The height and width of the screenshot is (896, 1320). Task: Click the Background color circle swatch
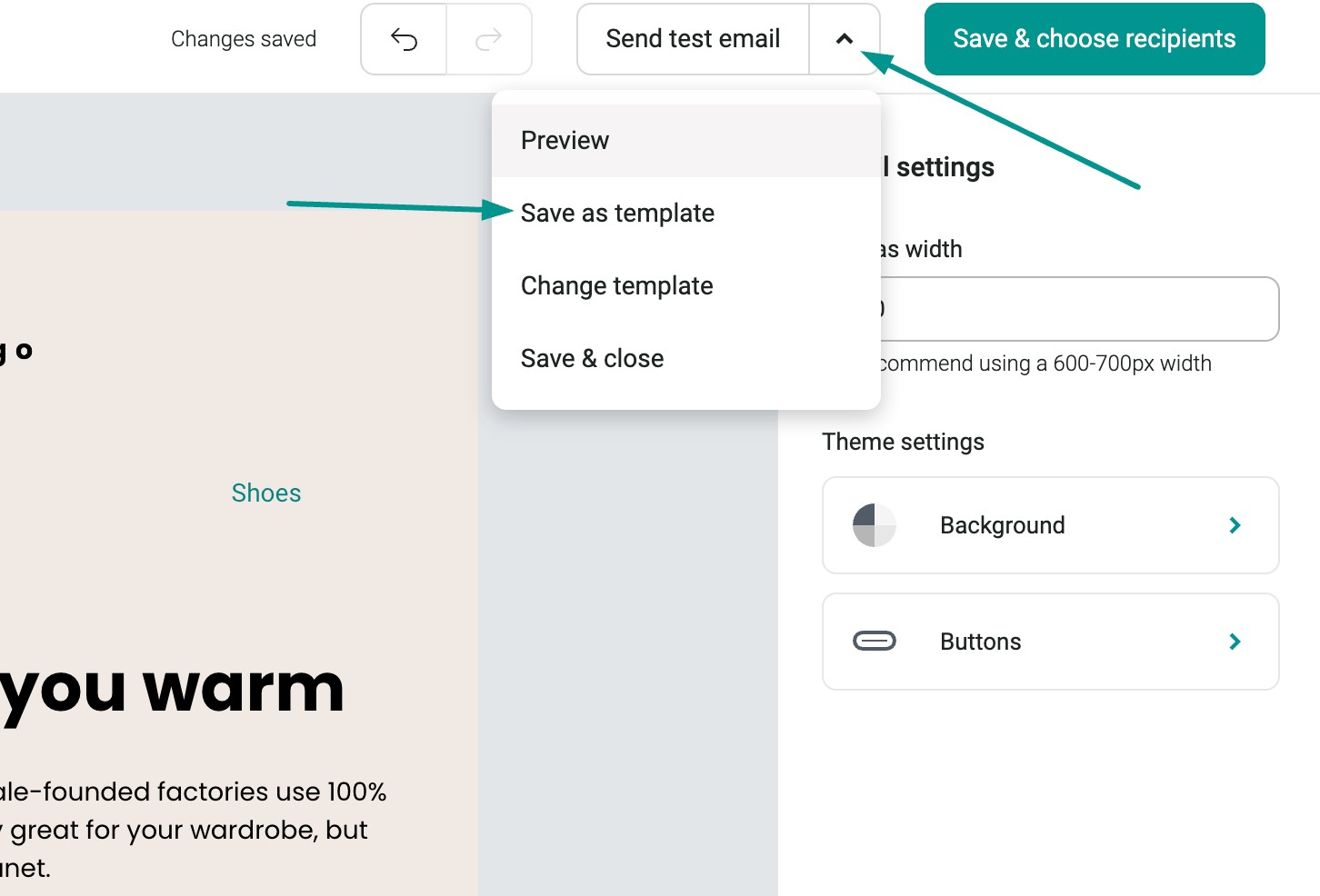(x=873, y=525)
